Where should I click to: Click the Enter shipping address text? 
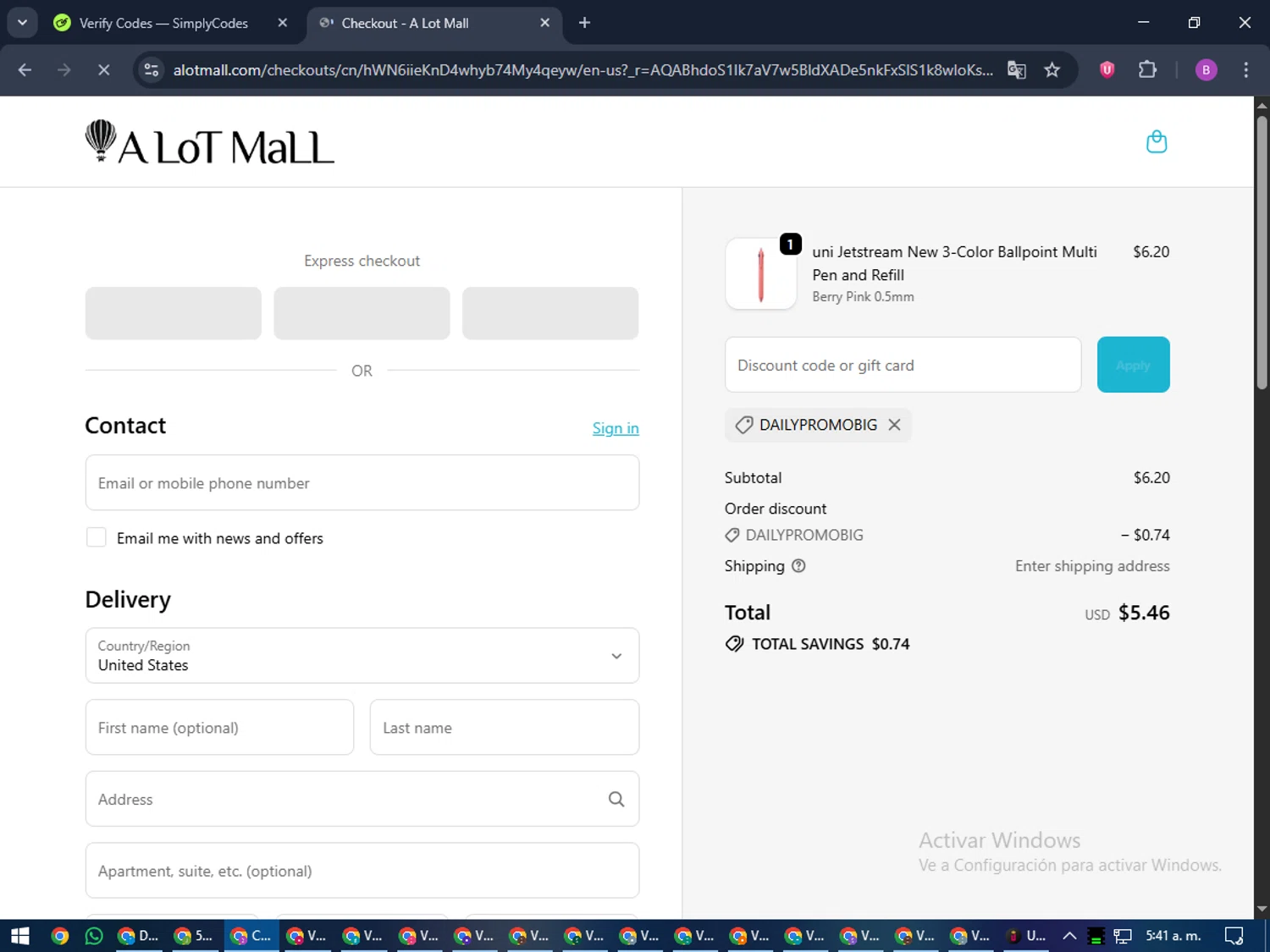1092,566
